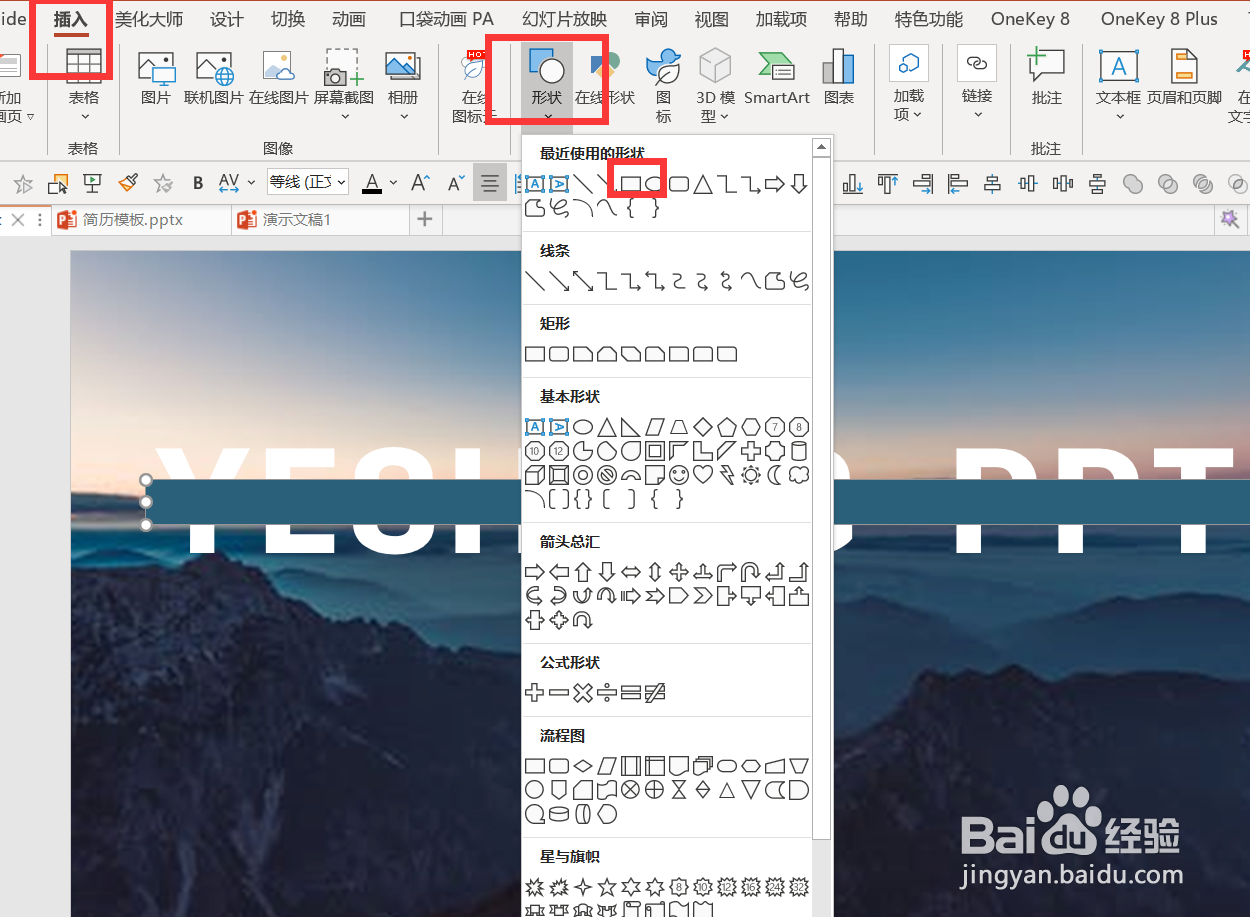Click the cylinder shape in 基本形状
This screenshot has height=917, width=1250.
[799, 451]
